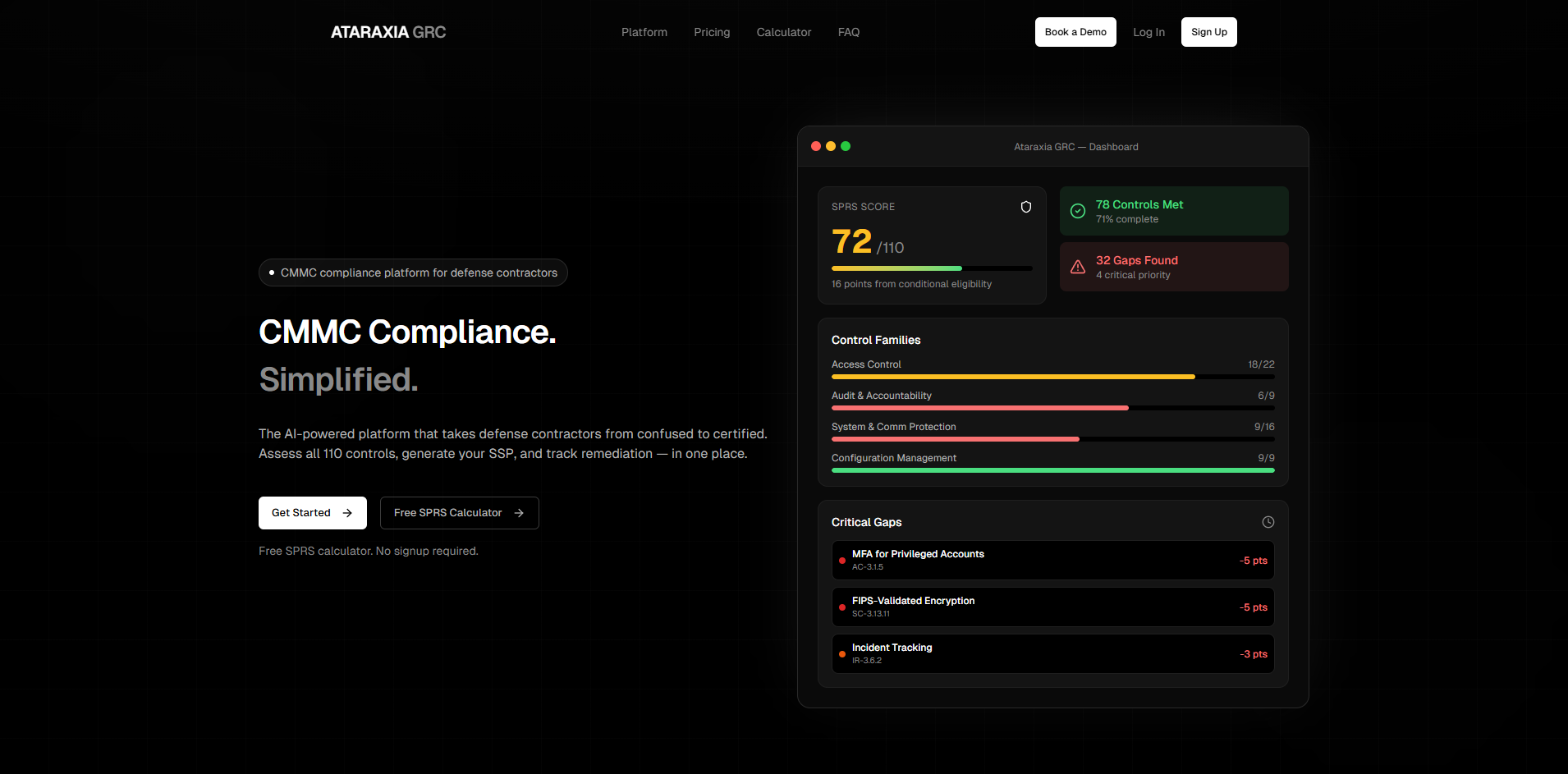Click the Free SPRS Calculator button

coord(460,513)
